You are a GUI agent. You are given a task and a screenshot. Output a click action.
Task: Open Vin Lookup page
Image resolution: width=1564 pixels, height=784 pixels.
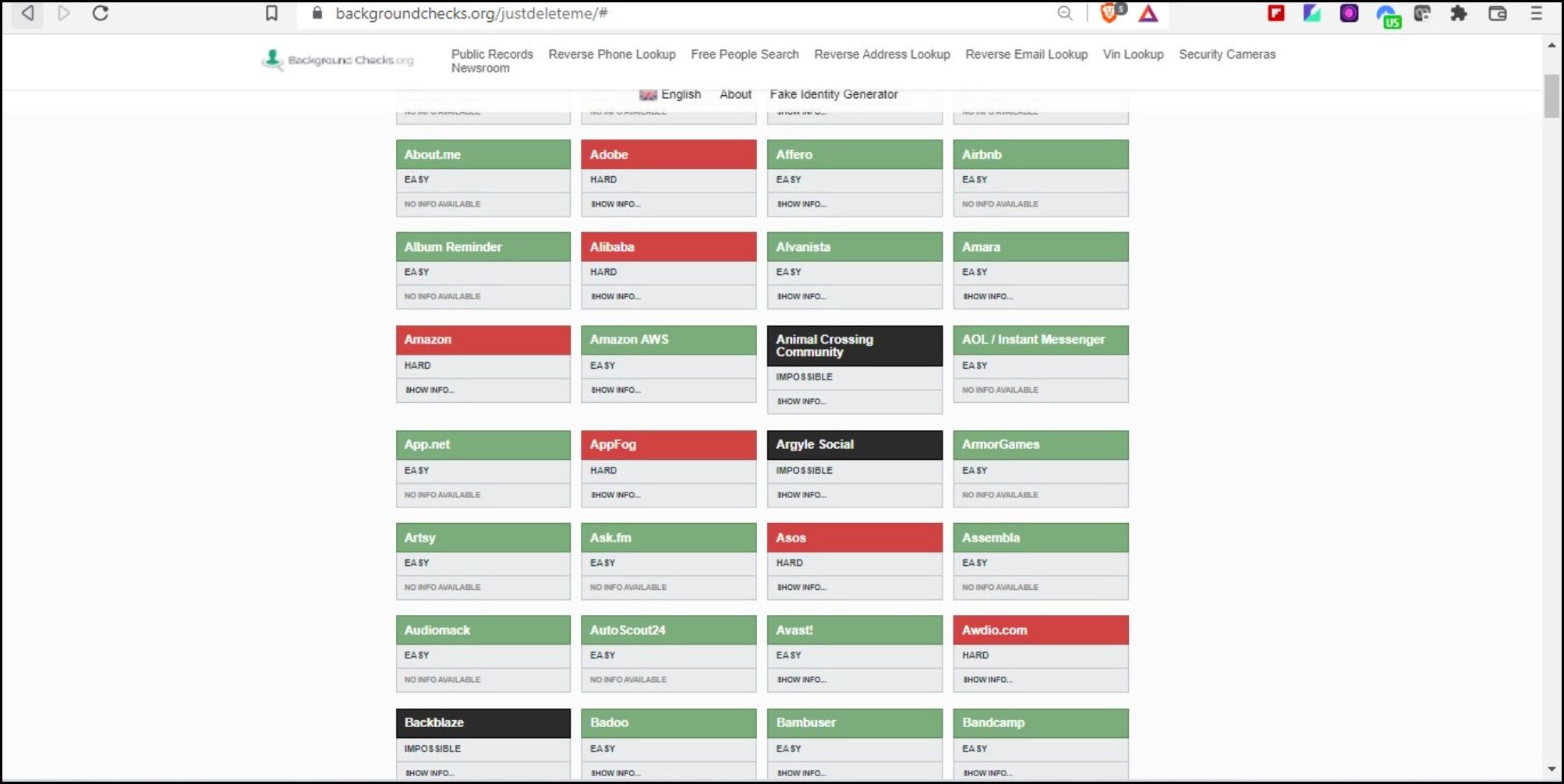1133,55
